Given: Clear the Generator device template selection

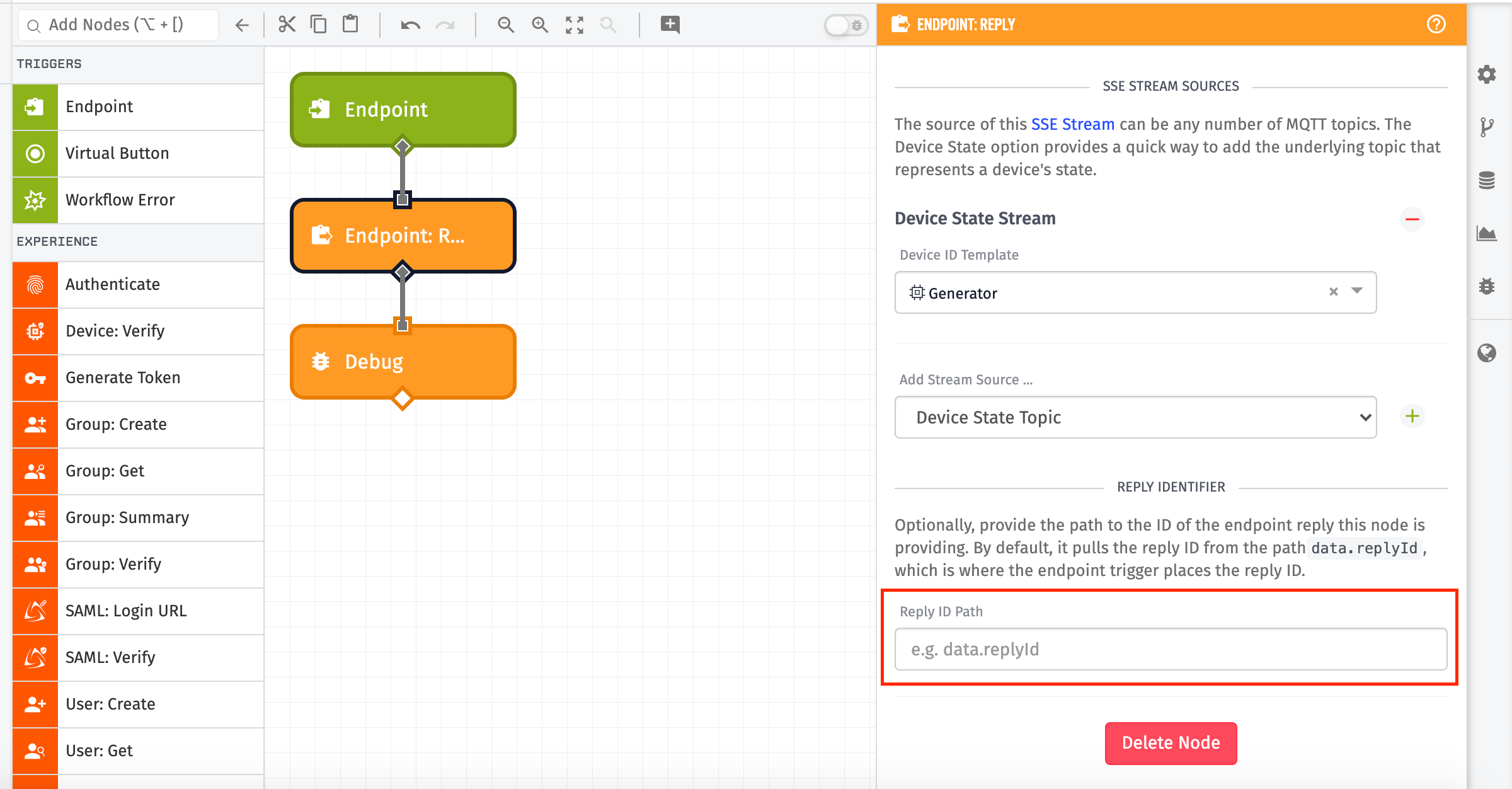Looking at the screenshot, I should pyautogui.click(x=1333, y=292).
